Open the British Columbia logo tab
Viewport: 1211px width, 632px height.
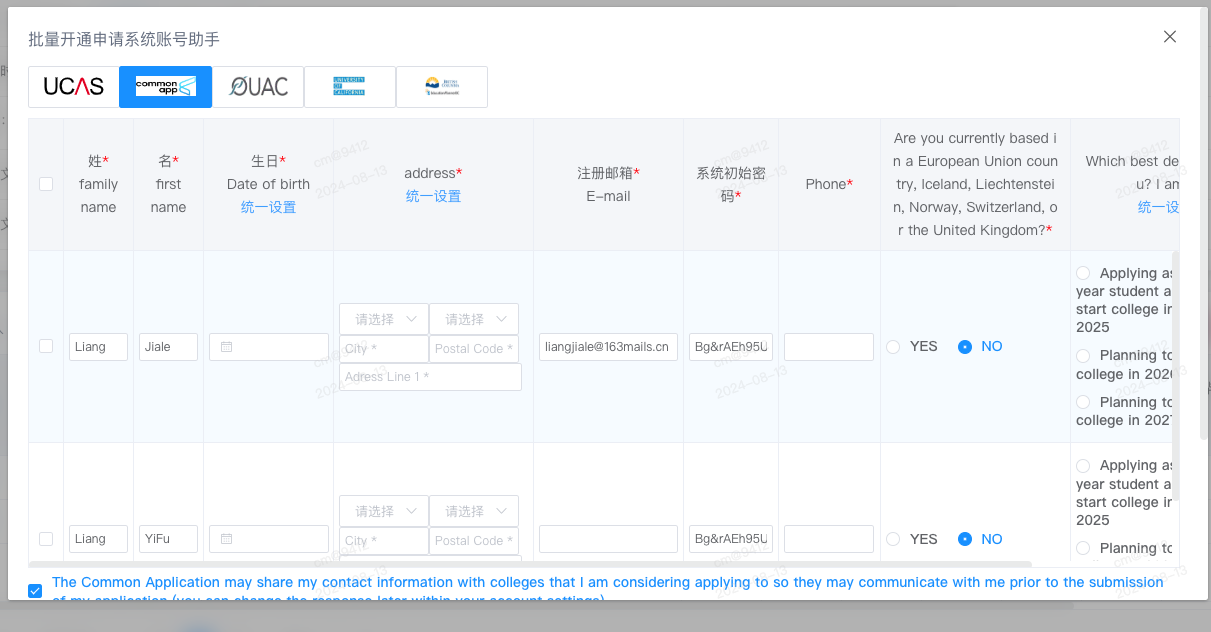coord(442,87)
